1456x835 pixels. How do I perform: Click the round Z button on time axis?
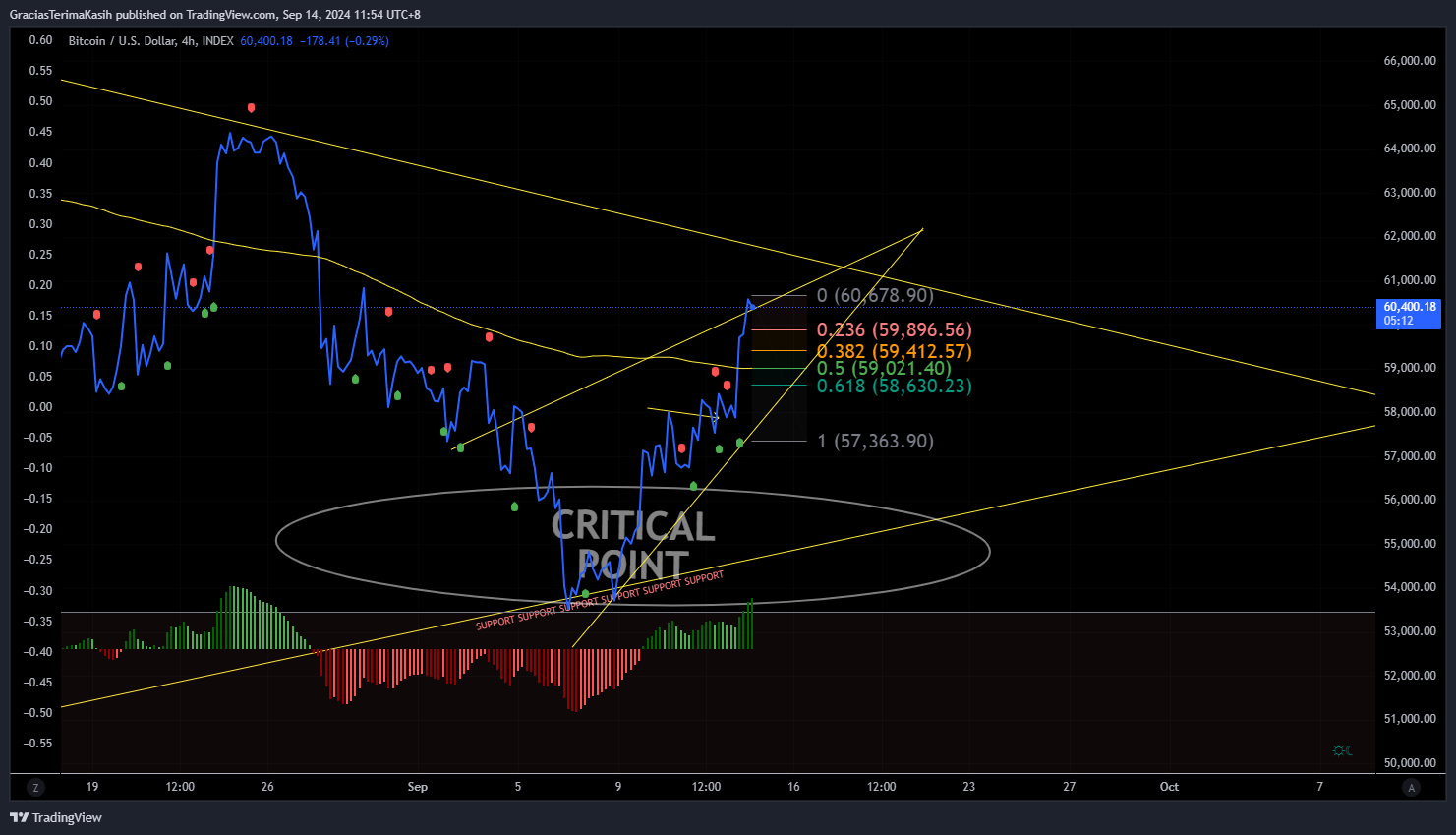pos(36,787)
